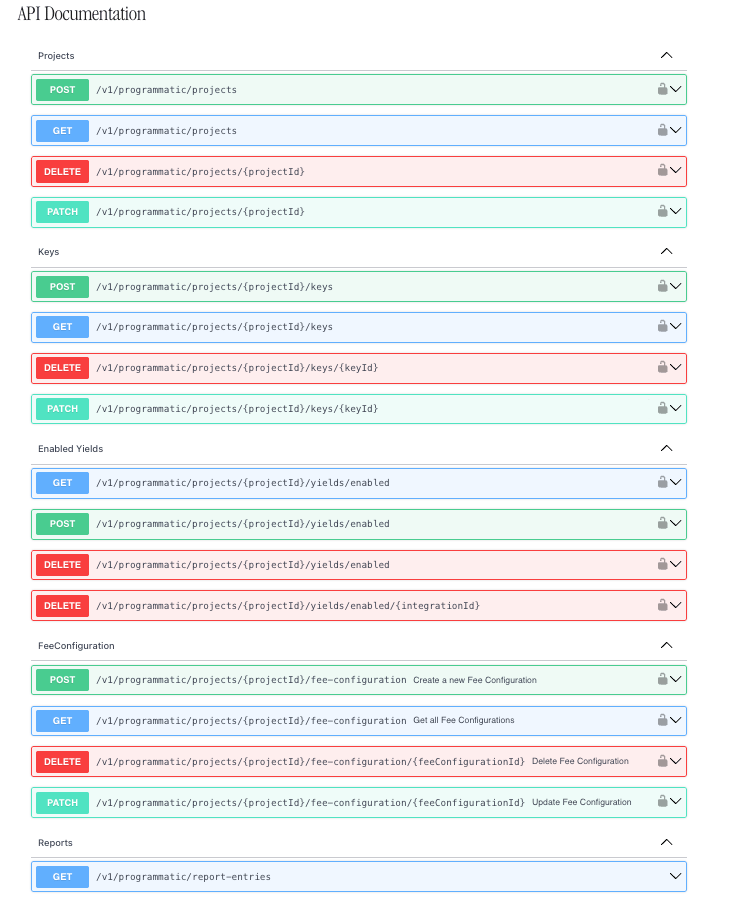Click lock icon on POST yields/enabled row

(662, 523)
